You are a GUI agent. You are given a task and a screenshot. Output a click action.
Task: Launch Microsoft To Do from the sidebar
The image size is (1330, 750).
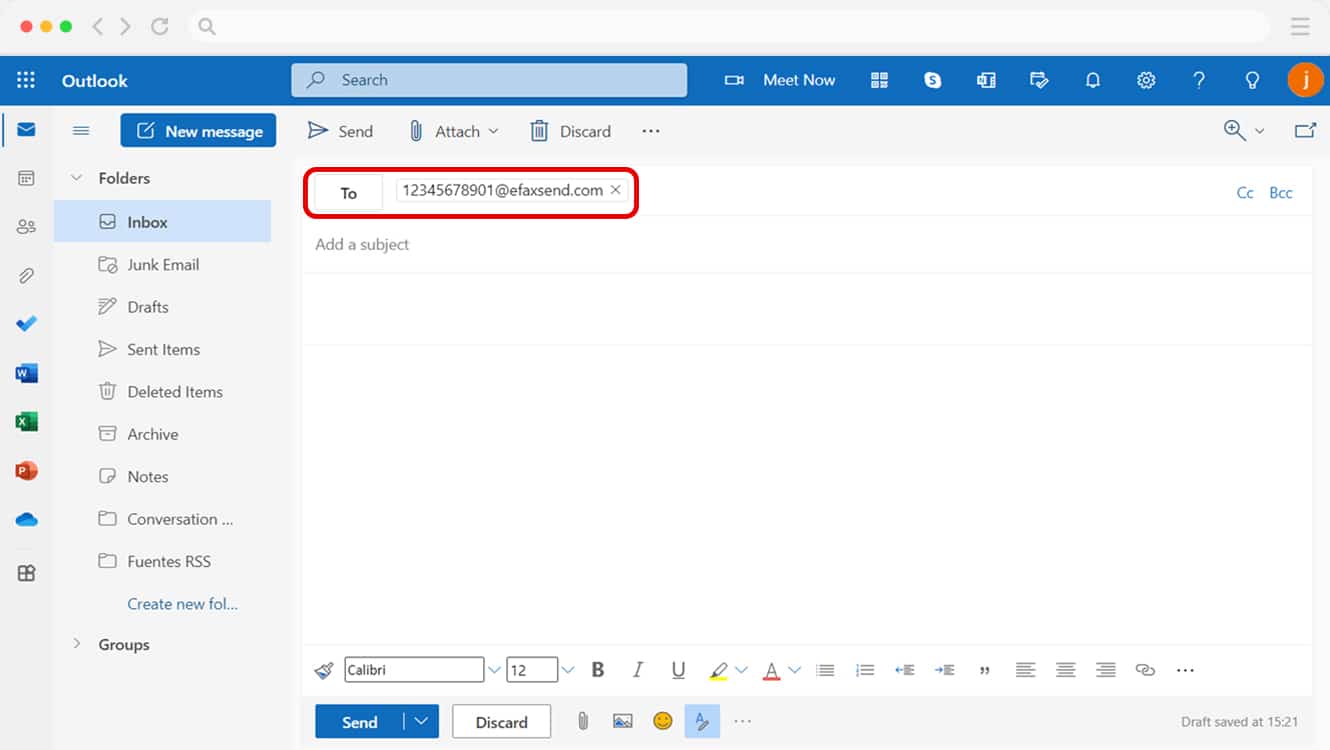[25, 323]
